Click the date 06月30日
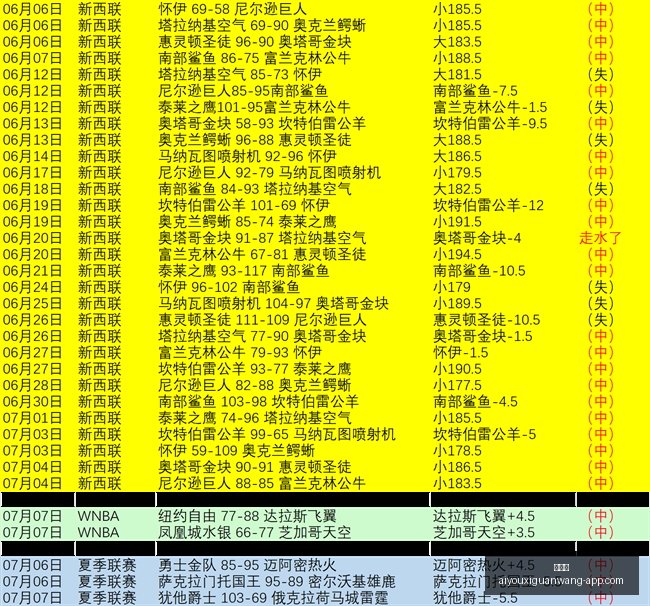Screen dimensions: 650x606 click(32, 402)
